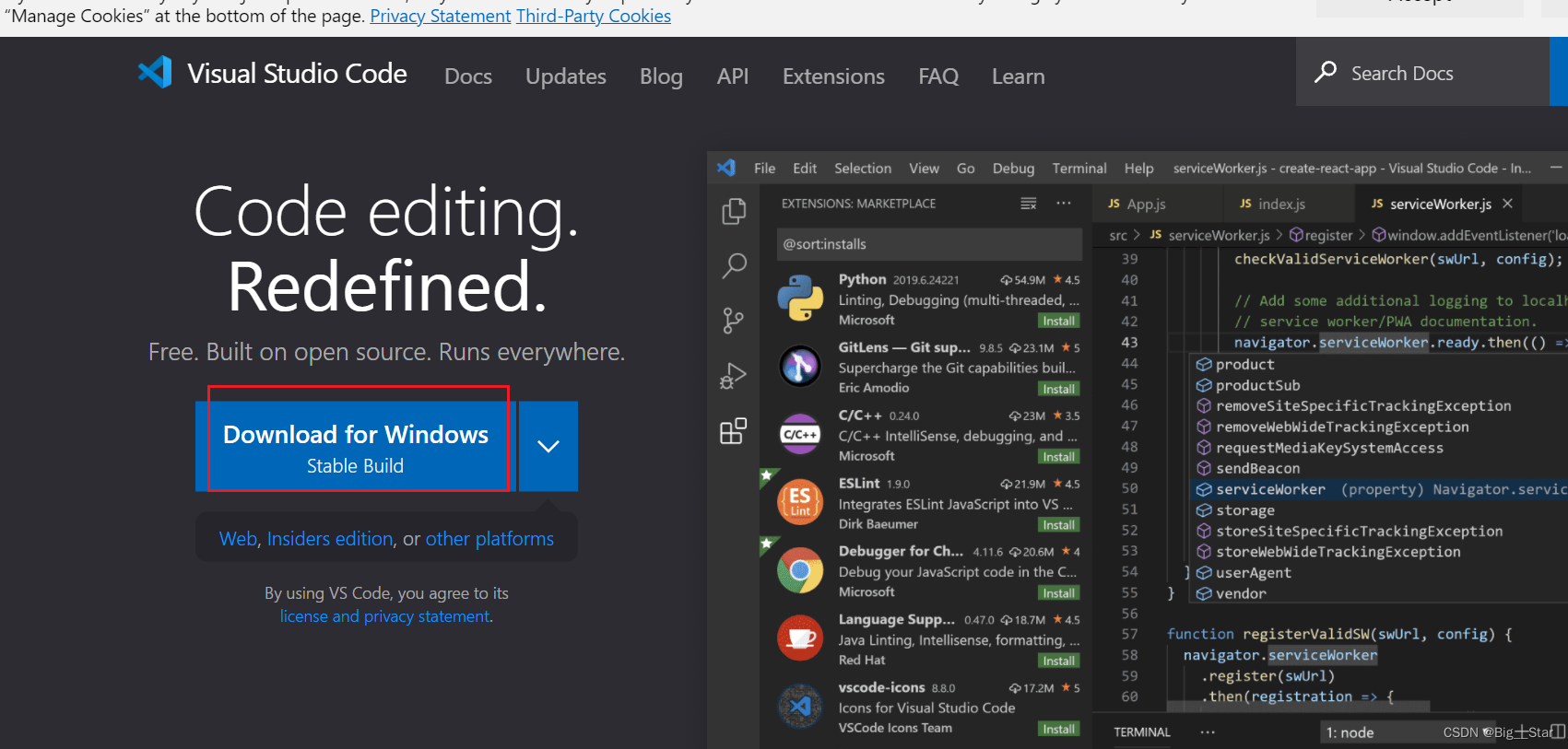The width and height of the screenshot is (1568, 749).
Task: Open terminal panel ellipsis menu
Action: [1208, 732]
